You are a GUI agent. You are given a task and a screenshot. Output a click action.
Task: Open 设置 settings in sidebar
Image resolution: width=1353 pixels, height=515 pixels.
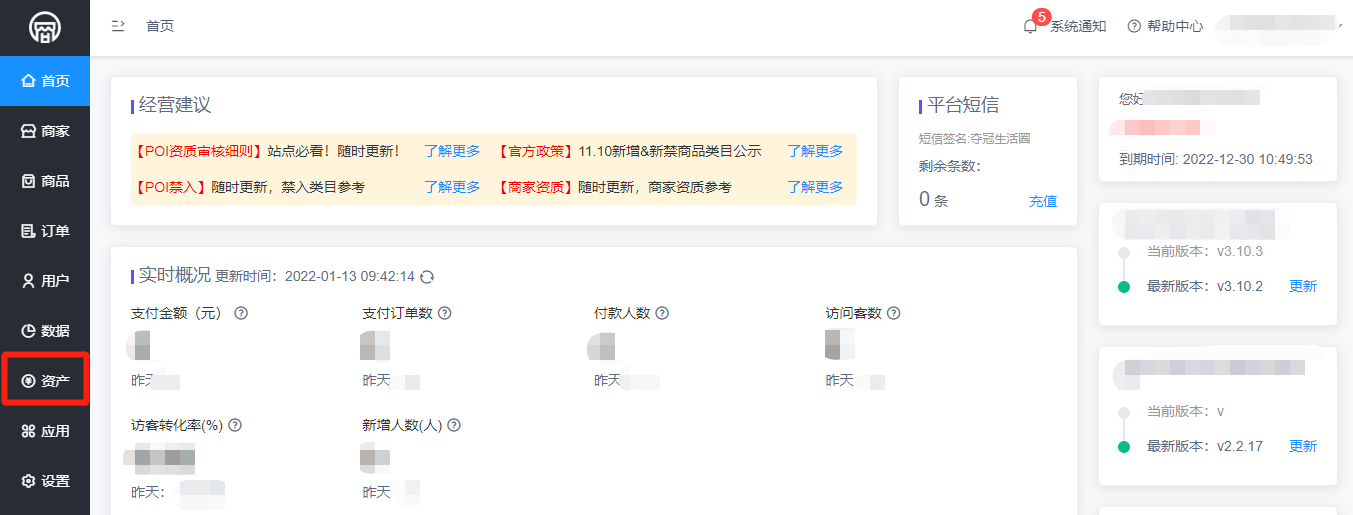click(45, 481)
